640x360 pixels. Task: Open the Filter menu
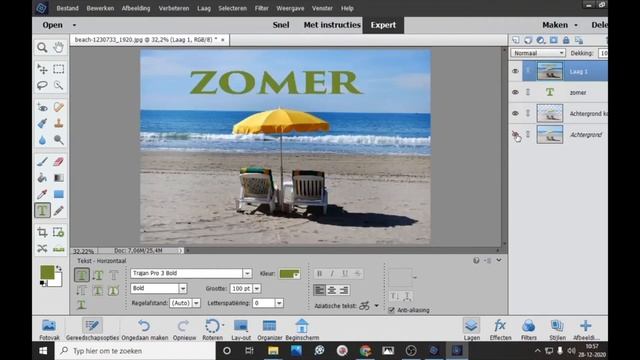point(262,8)
